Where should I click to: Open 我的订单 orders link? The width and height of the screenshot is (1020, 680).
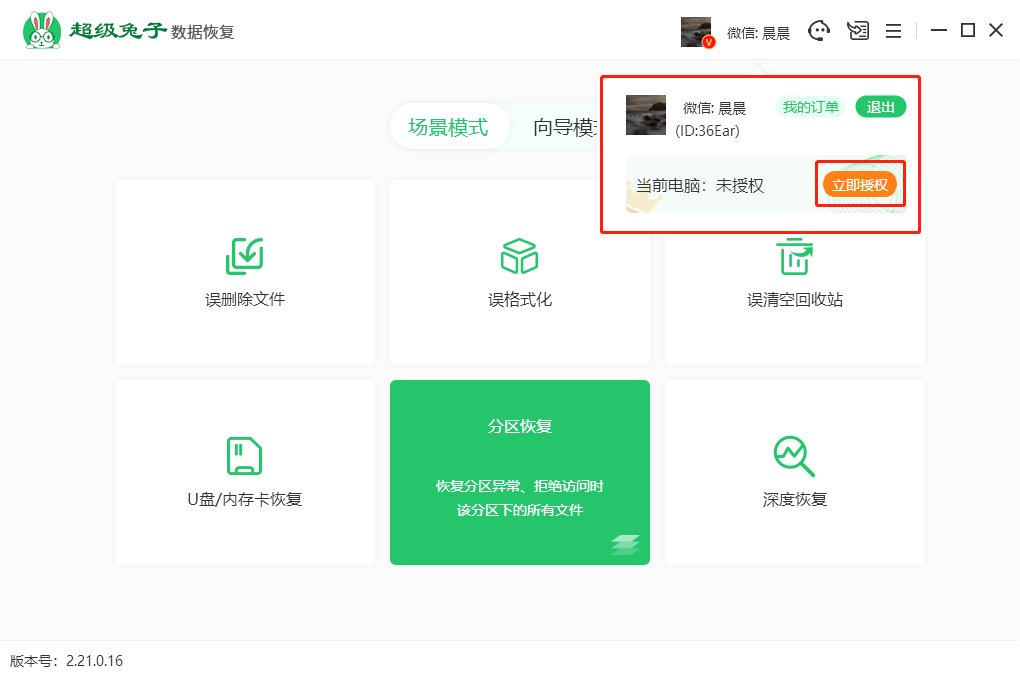coord(810,107)
